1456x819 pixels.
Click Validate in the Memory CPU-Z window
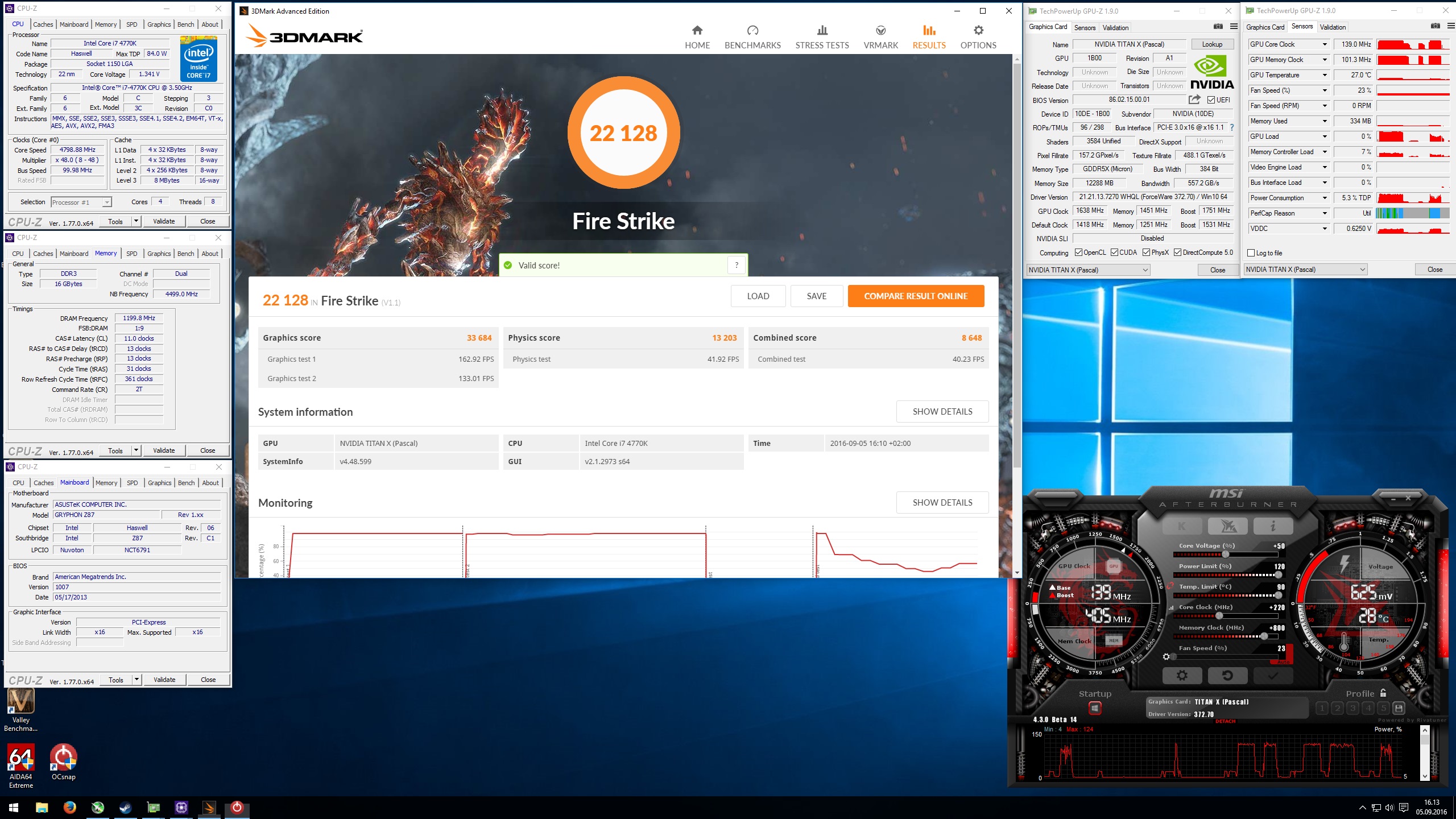[164, 450]
